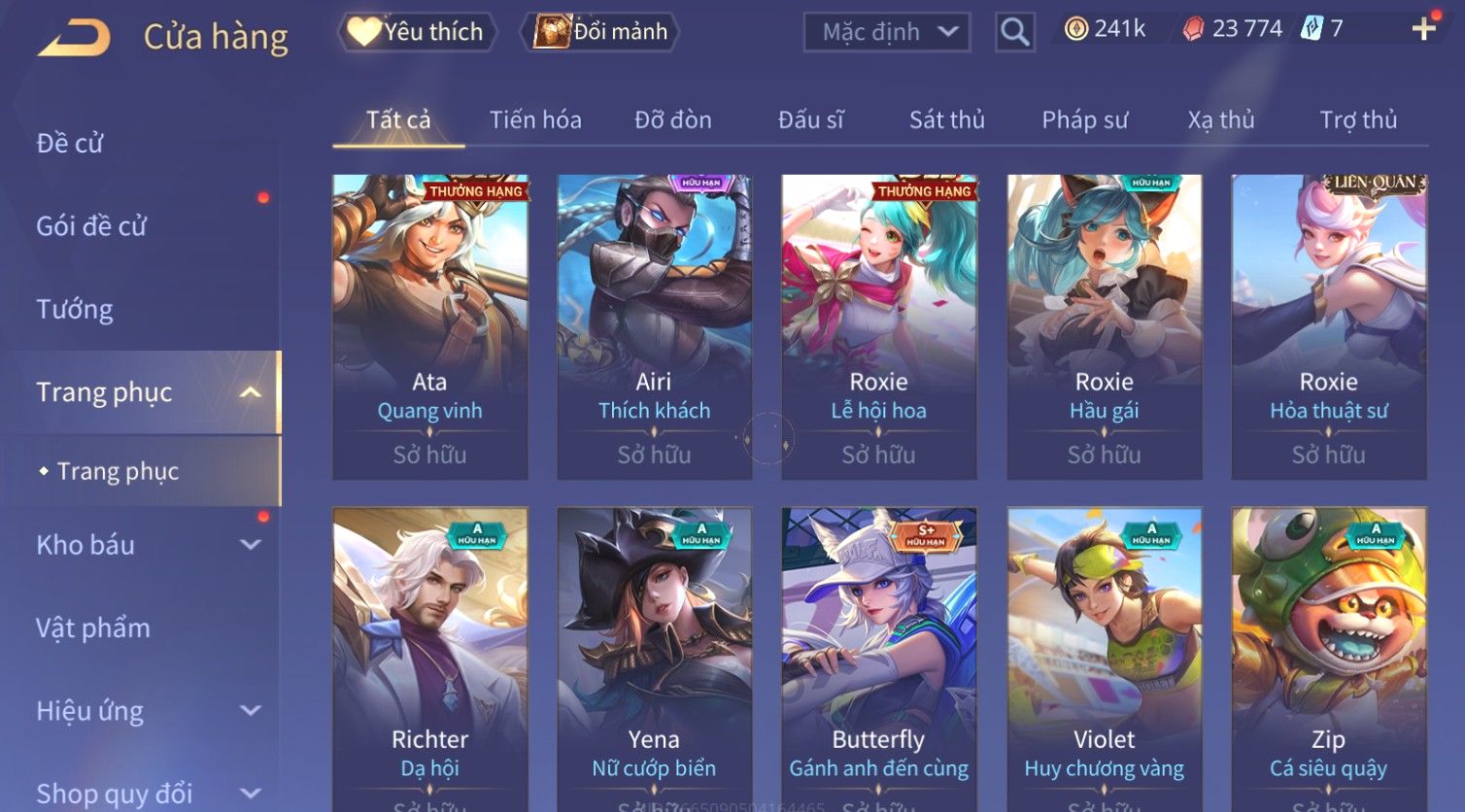The image size is (1465, 812).
Task: Switch to the Sát thủ tab
Action: [x=947, y=120]
